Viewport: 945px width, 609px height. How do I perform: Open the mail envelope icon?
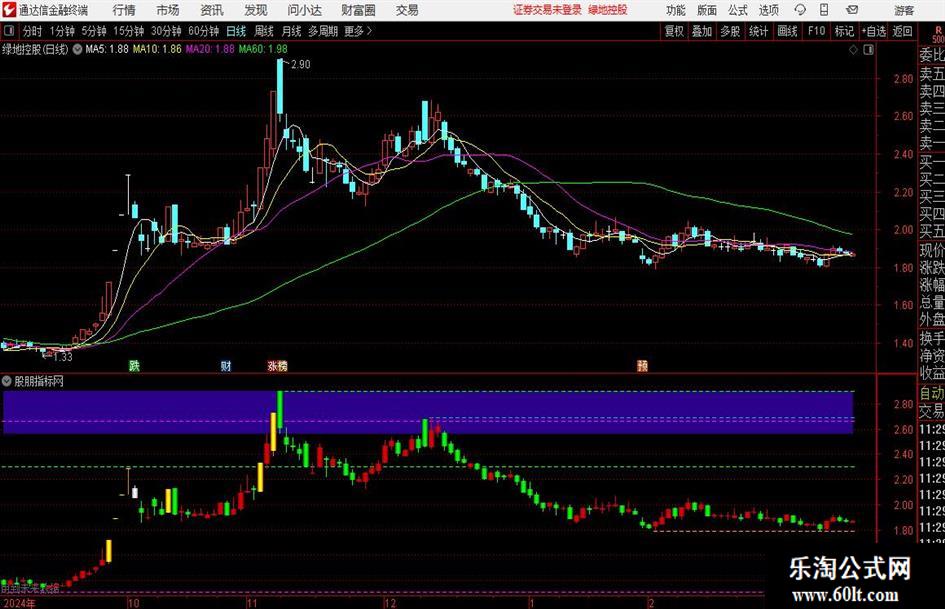click(x=852, y=10)
